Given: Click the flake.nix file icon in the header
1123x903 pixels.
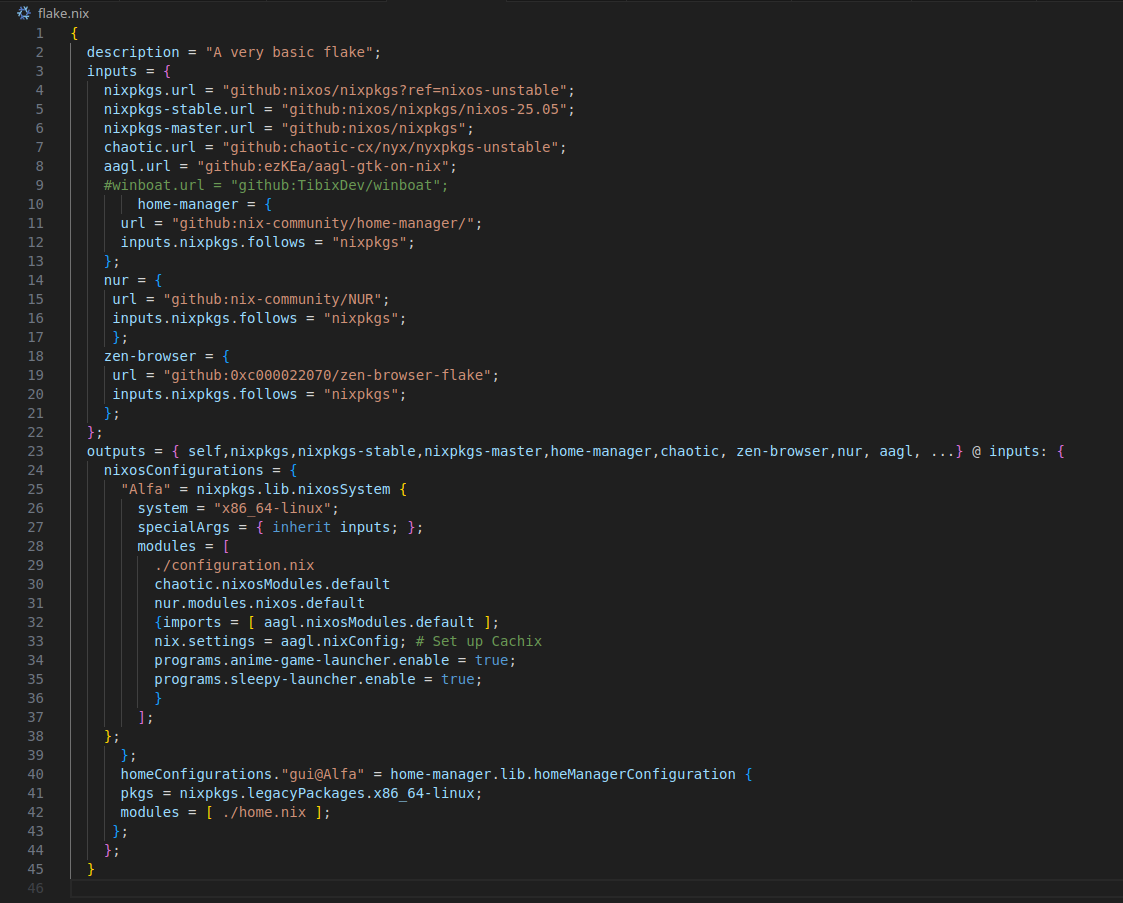Looking at the screenshot, I should [24, 13].
